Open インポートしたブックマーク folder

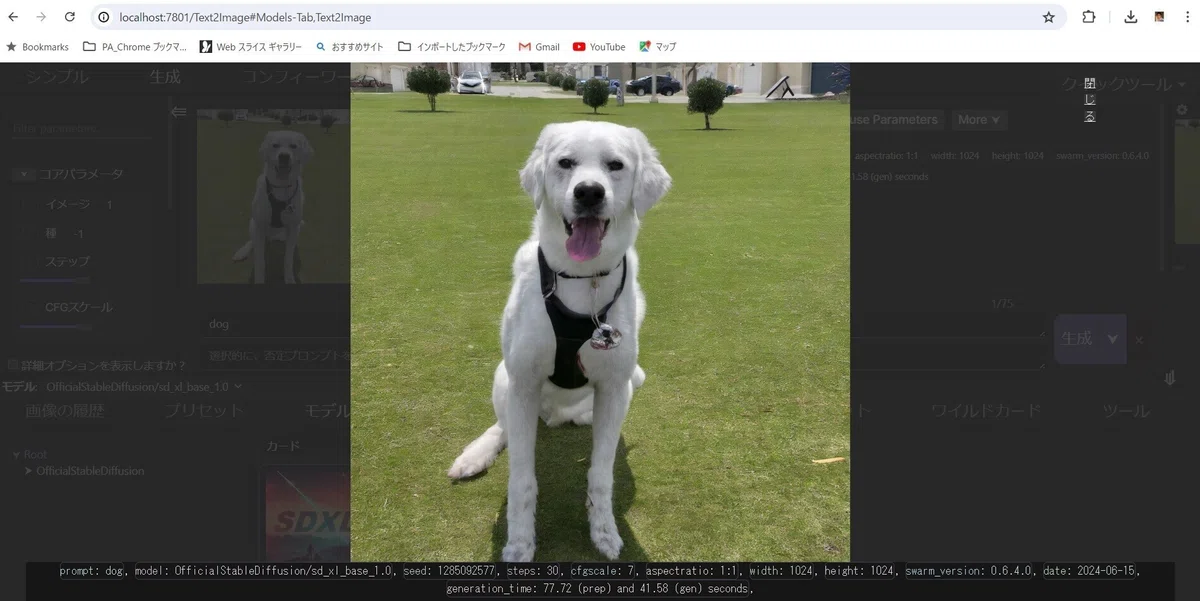452,47
